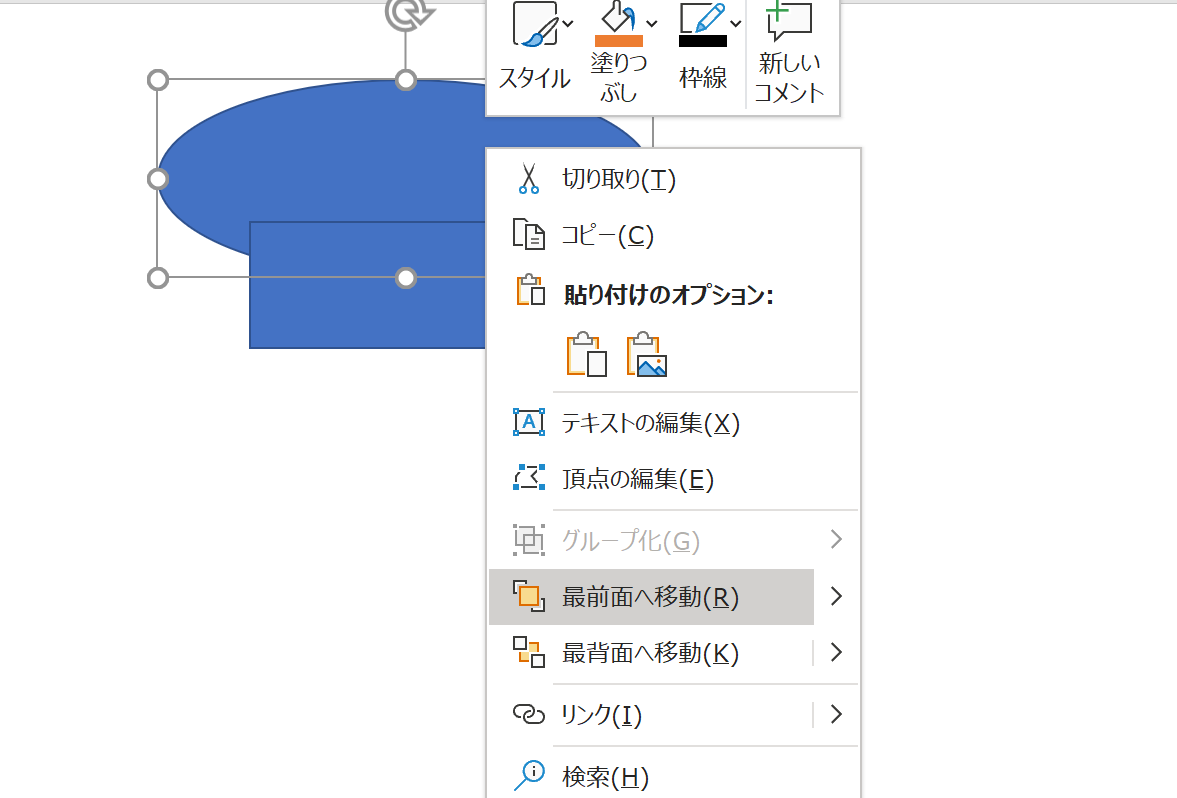The width and height of the screenshot is (1177, 798).
Task: Click the search magnifier info icon
Action: 529,775
